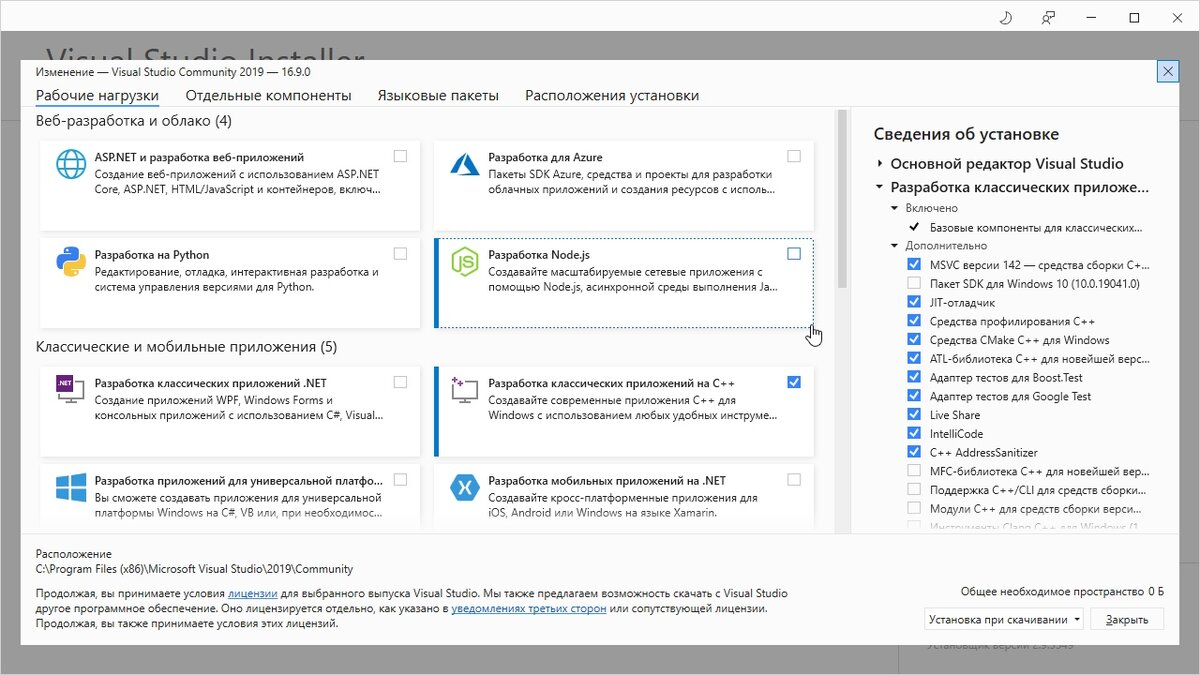
Task: Collapse the C++ desktop development section
Action: (879, 187)
